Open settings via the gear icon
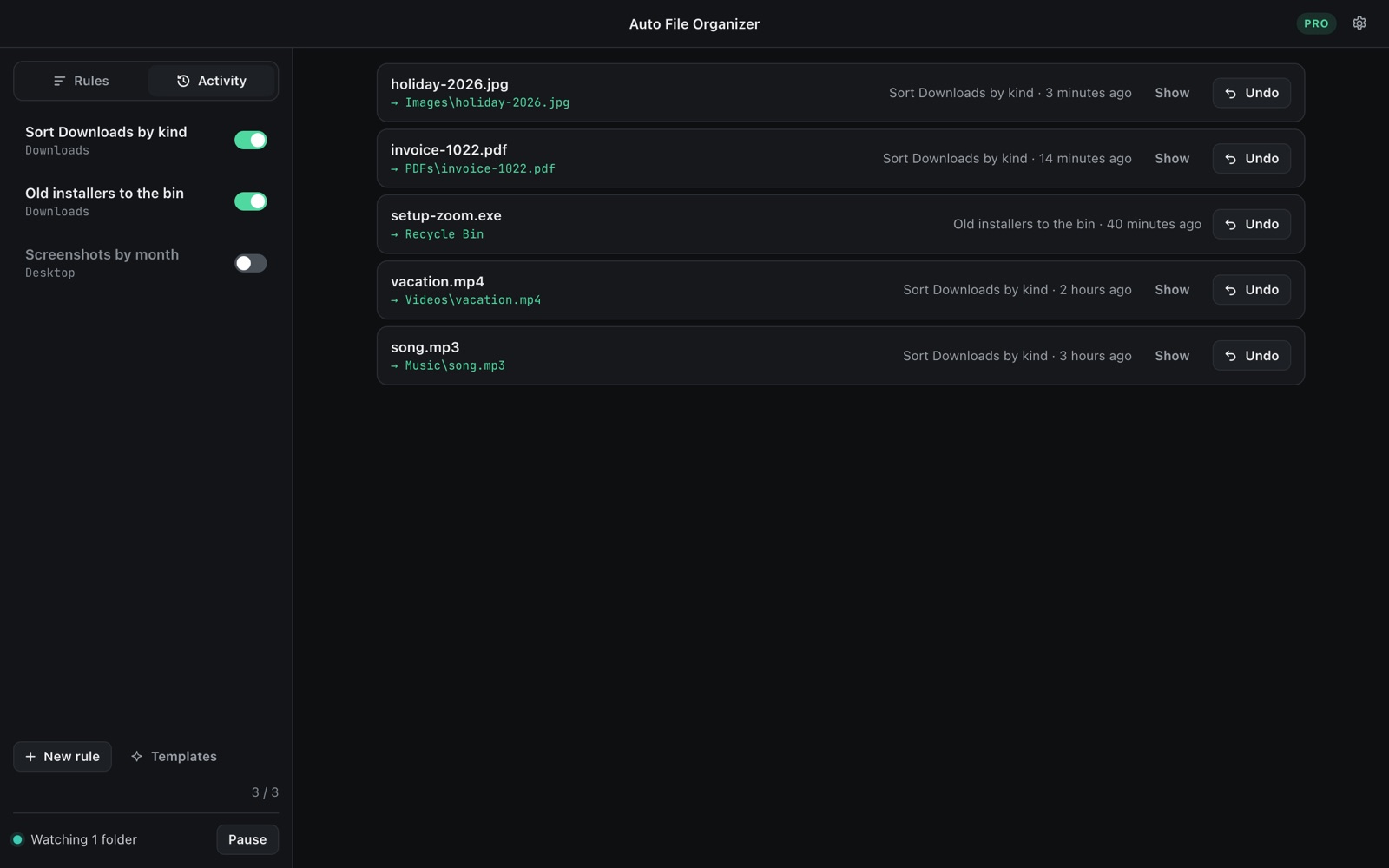This screenshot has width=1389, height=868. click(1359, 23)
